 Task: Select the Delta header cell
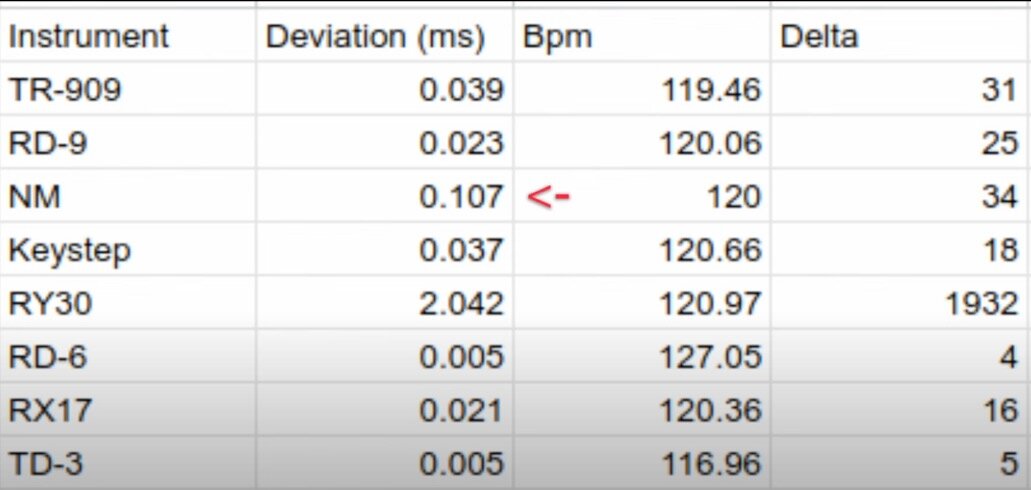pyautogui.click(x=901, y=36)
